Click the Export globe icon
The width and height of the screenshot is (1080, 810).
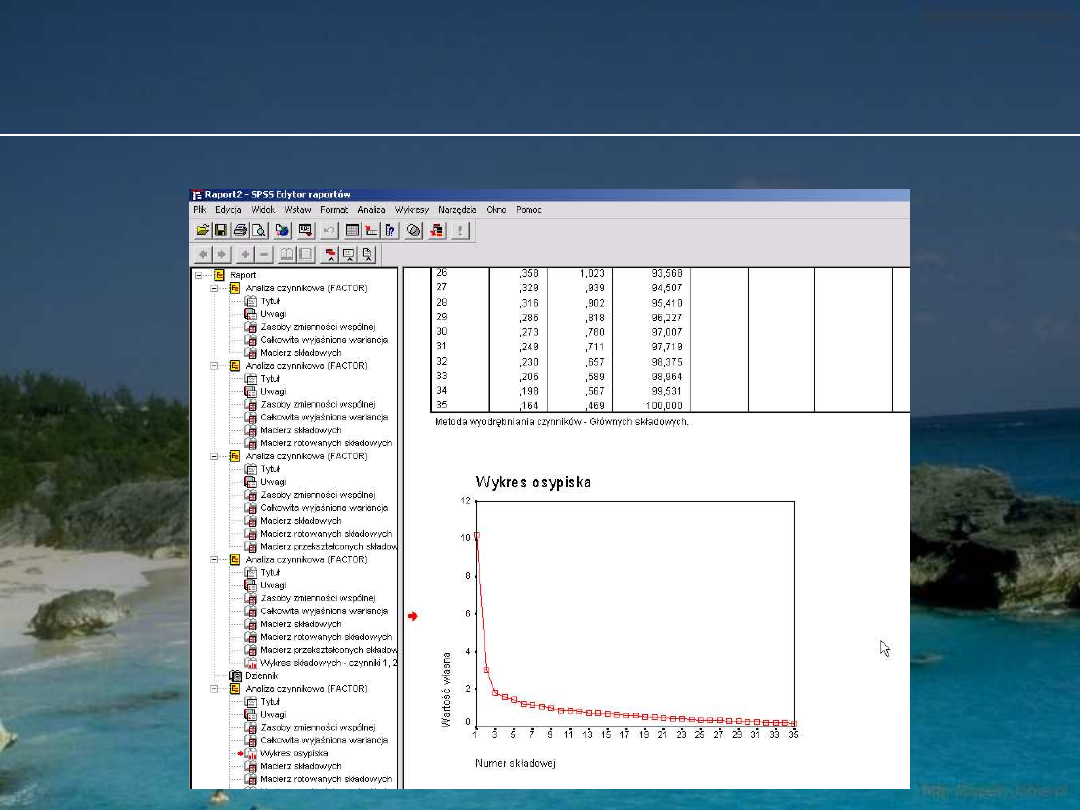coord(282,230)
